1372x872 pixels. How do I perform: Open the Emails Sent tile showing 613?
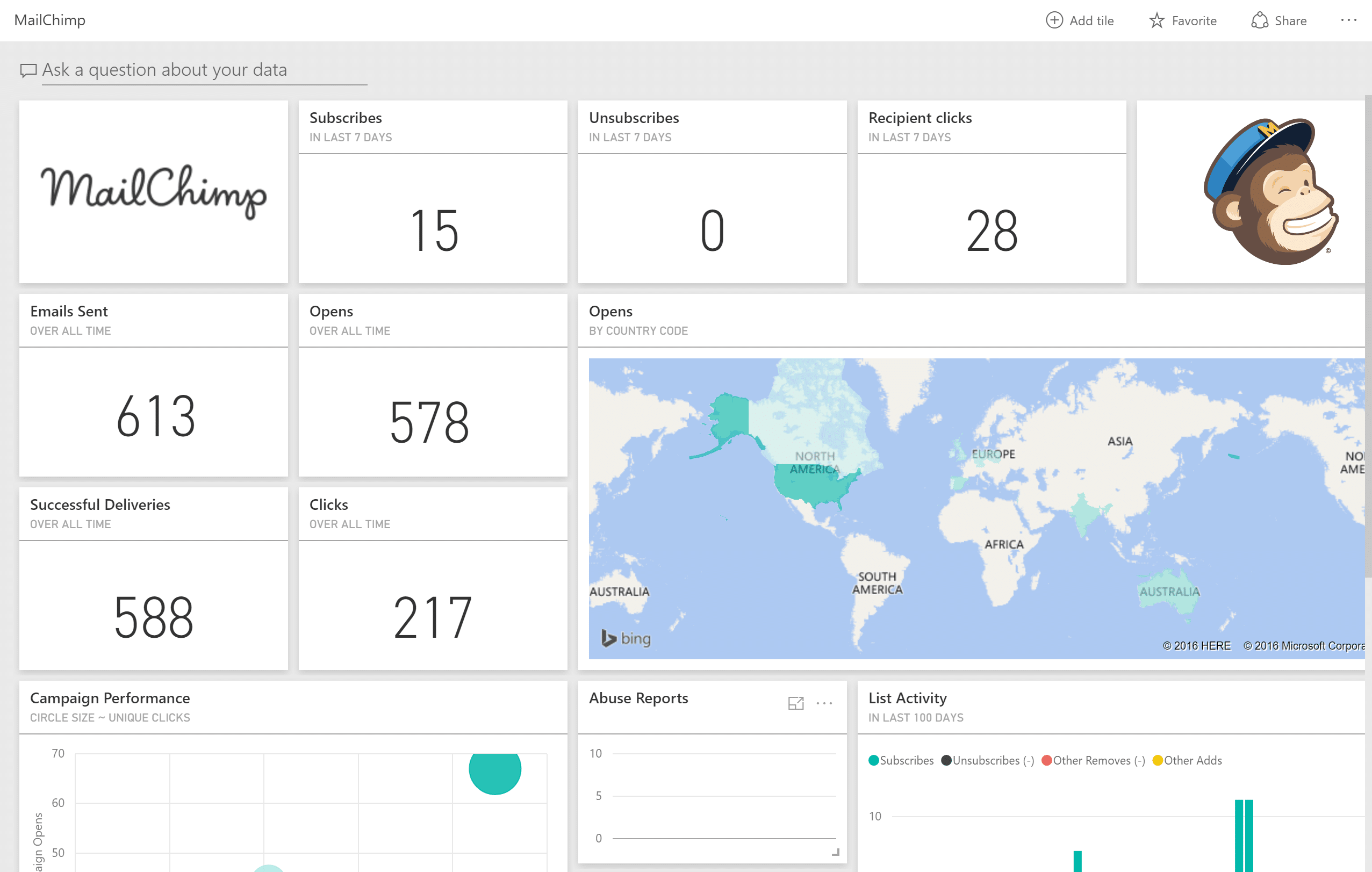[x=153, y=385]
